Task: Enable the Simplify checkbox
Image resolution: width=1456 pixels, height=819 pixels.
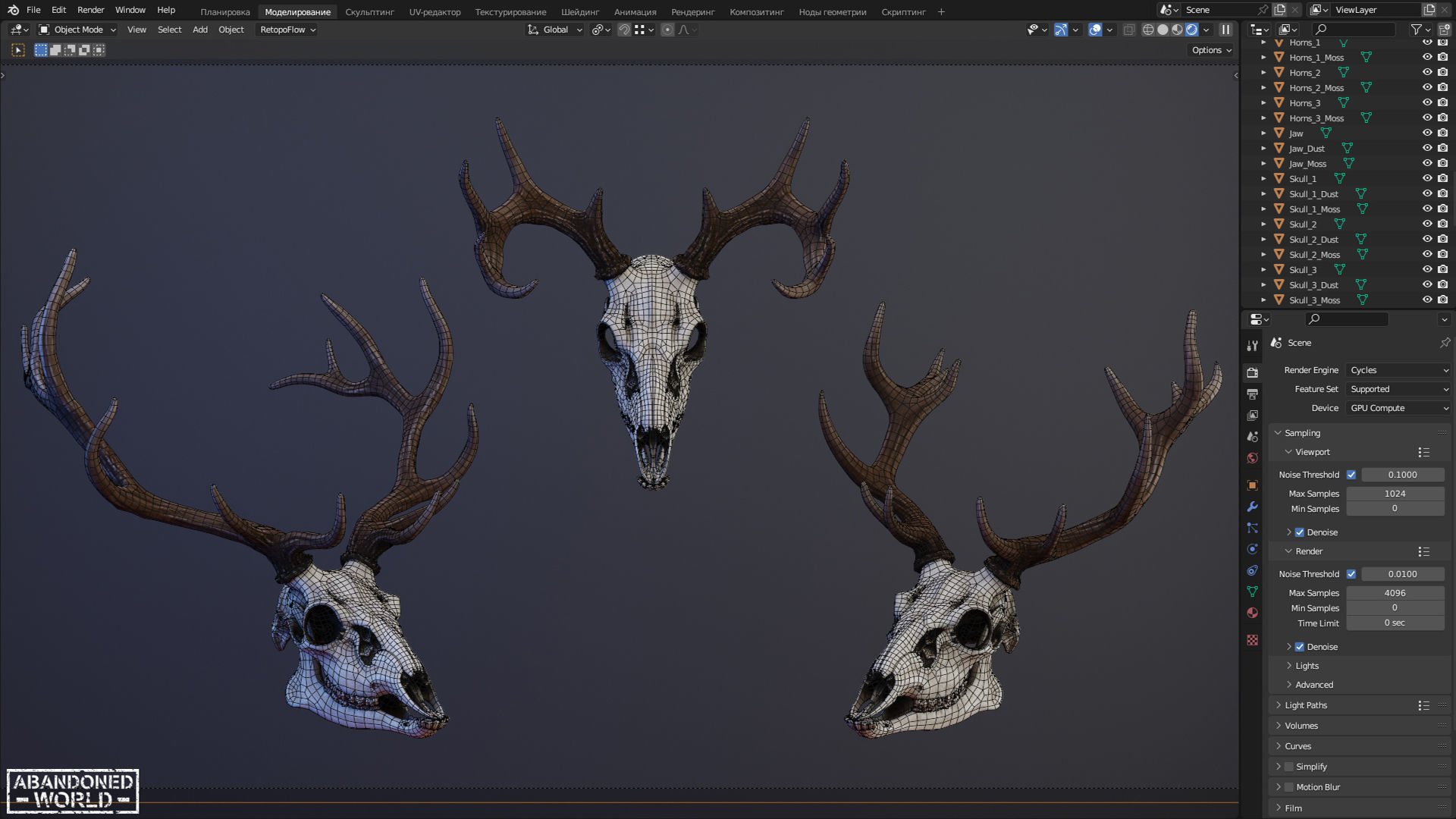Action: pyautogui.click(x=1288, y=767)
